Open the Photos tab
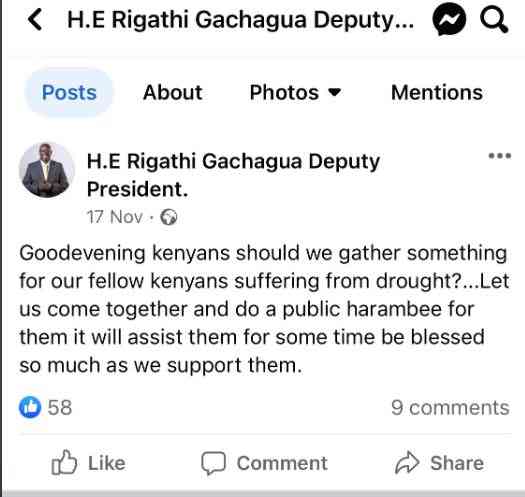 coord(284,92)
